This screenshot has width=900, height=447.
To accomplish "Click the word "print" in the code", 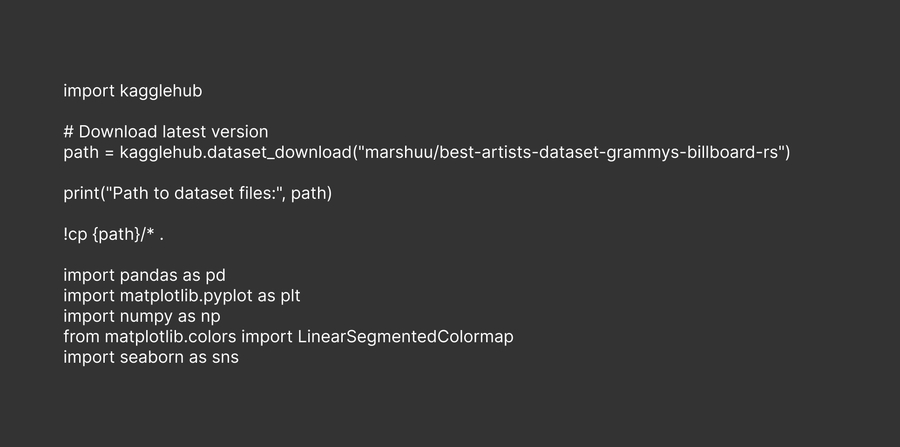I will (x=83, y=193).
